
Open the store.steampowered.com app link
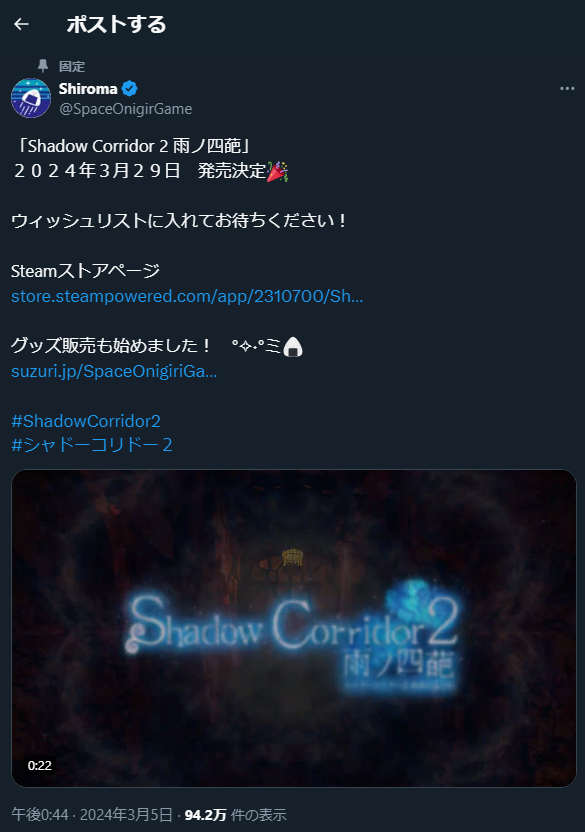point(187,296)
